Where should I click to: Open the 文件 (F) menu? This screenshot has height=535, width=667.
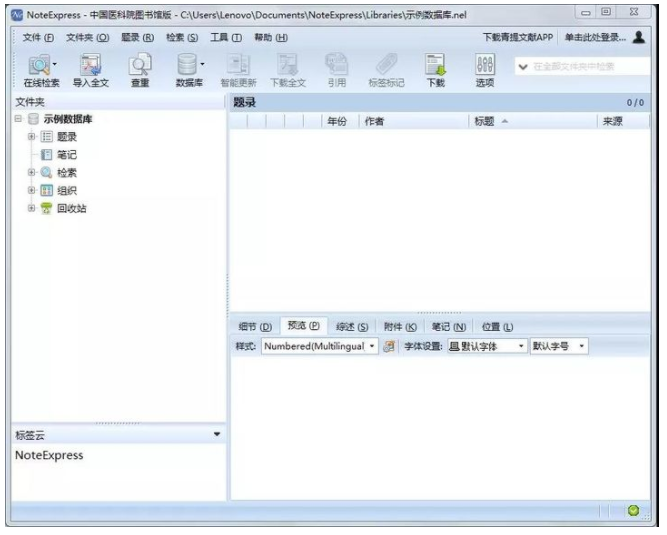click(x=38, y=37)
